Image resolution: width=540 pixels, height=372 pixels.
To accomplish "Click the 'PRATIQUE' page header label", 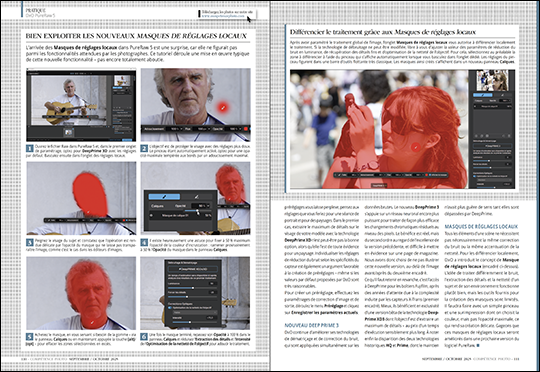I will [35, 10].
